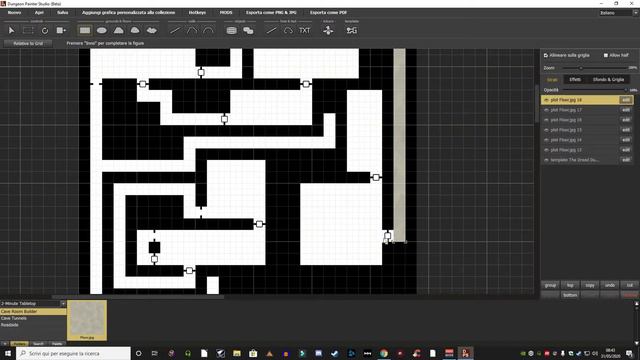Switch to Sfondo & Griglia tab
This screenshot has height=360, width=640.
608,80
